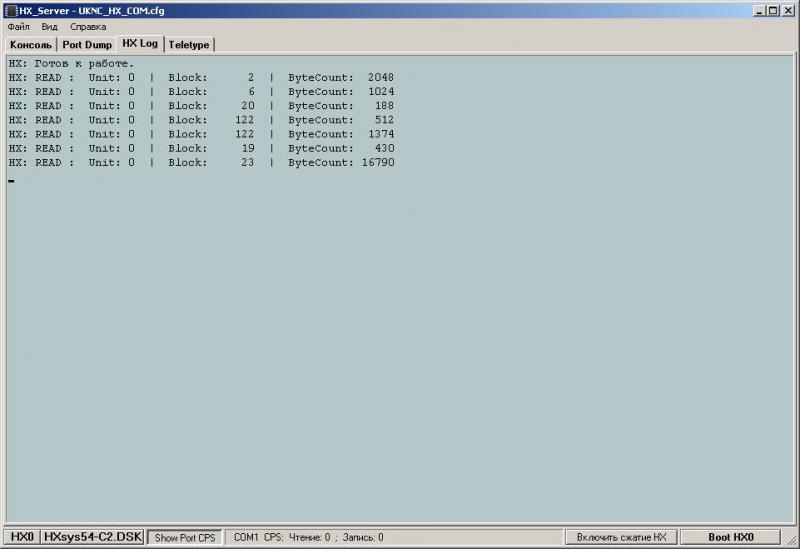Click the HXsys54-C2.DSK disk image name
The height and width of the screenshot is (549, 800).
coord(93,537)
